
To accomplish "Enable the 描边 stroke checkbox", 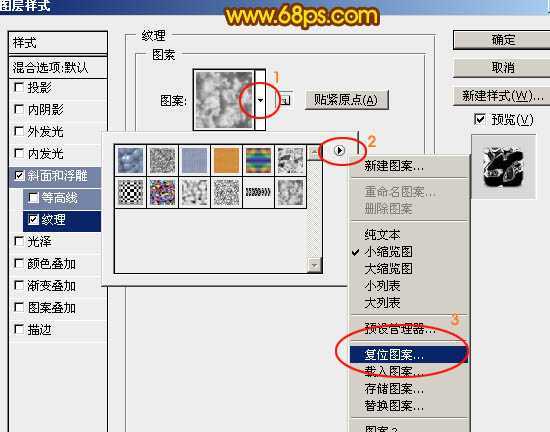I will 19,329.
